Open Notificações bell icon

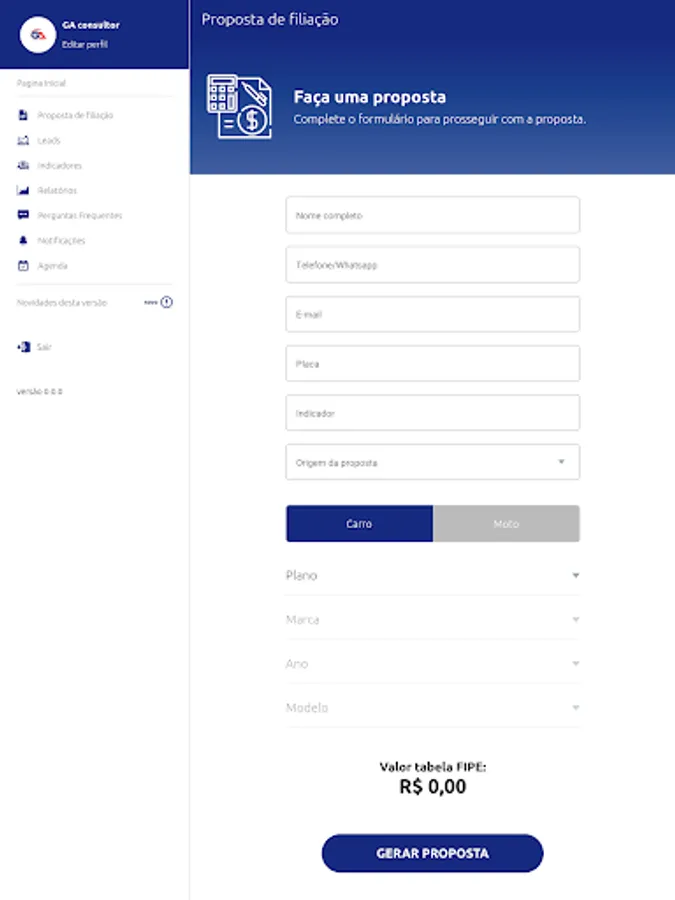[x=23, y=240]
